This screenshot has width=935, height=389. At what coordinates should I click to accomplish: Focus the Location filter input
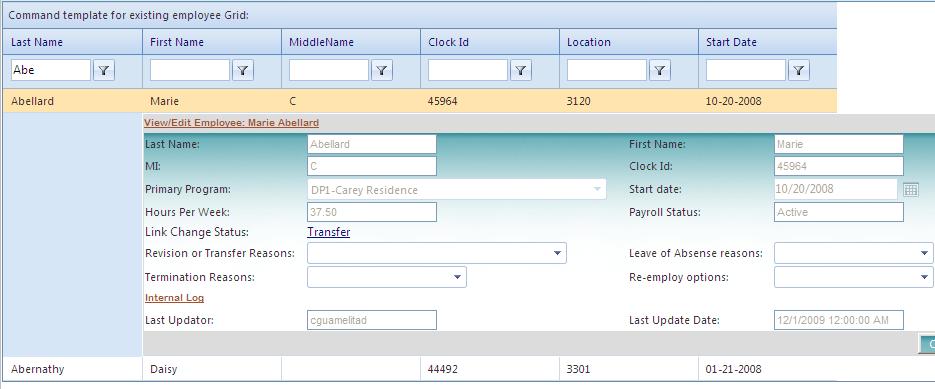(x=606, y=70)
